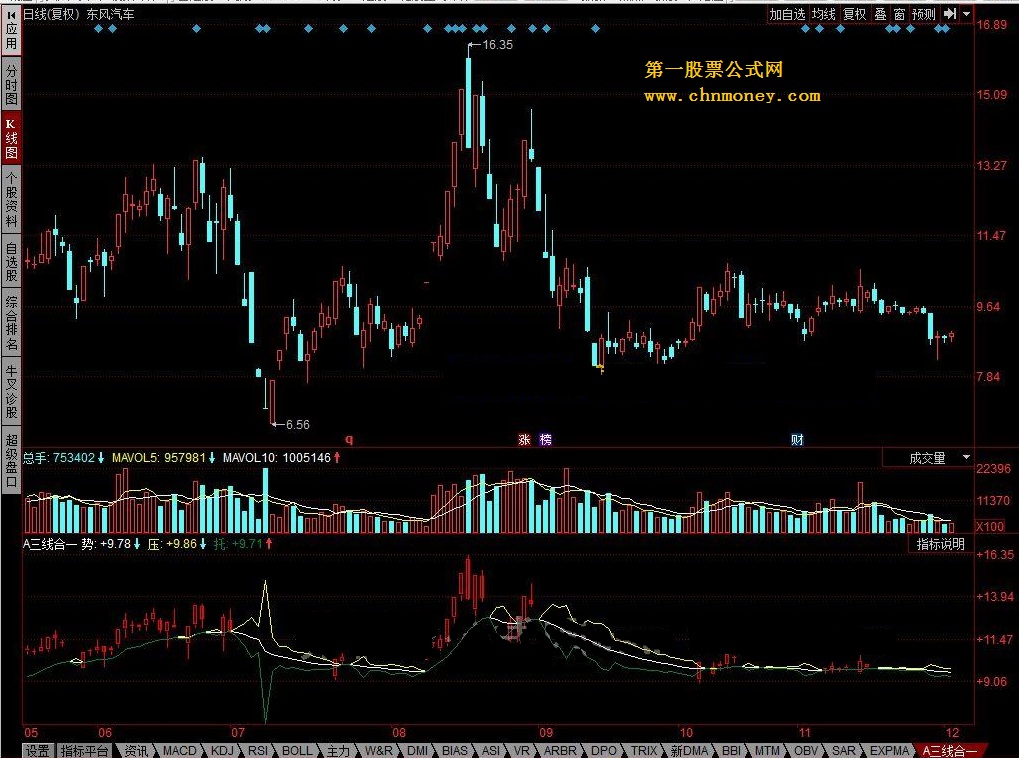Click the jump-to-end arrow icon

(x=950, y=14)
